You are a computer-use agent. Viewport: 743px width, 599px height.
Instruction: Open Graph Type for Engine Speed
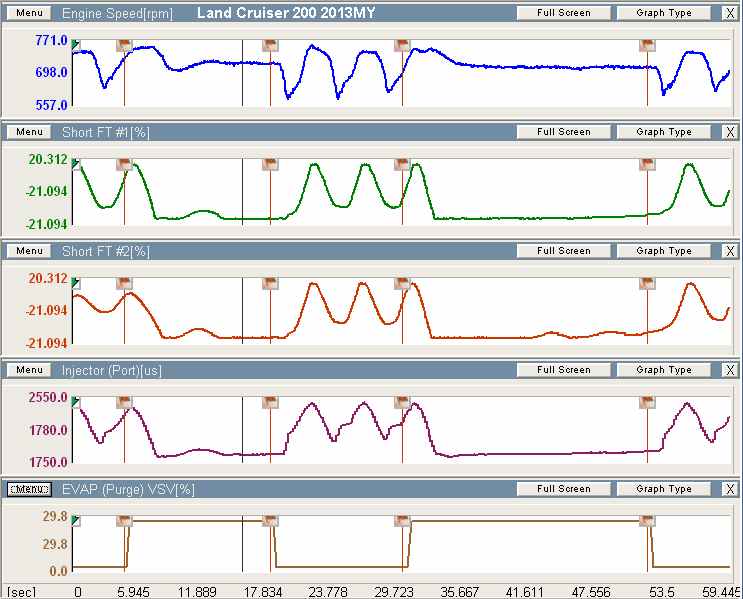click(x=664, y=13)
